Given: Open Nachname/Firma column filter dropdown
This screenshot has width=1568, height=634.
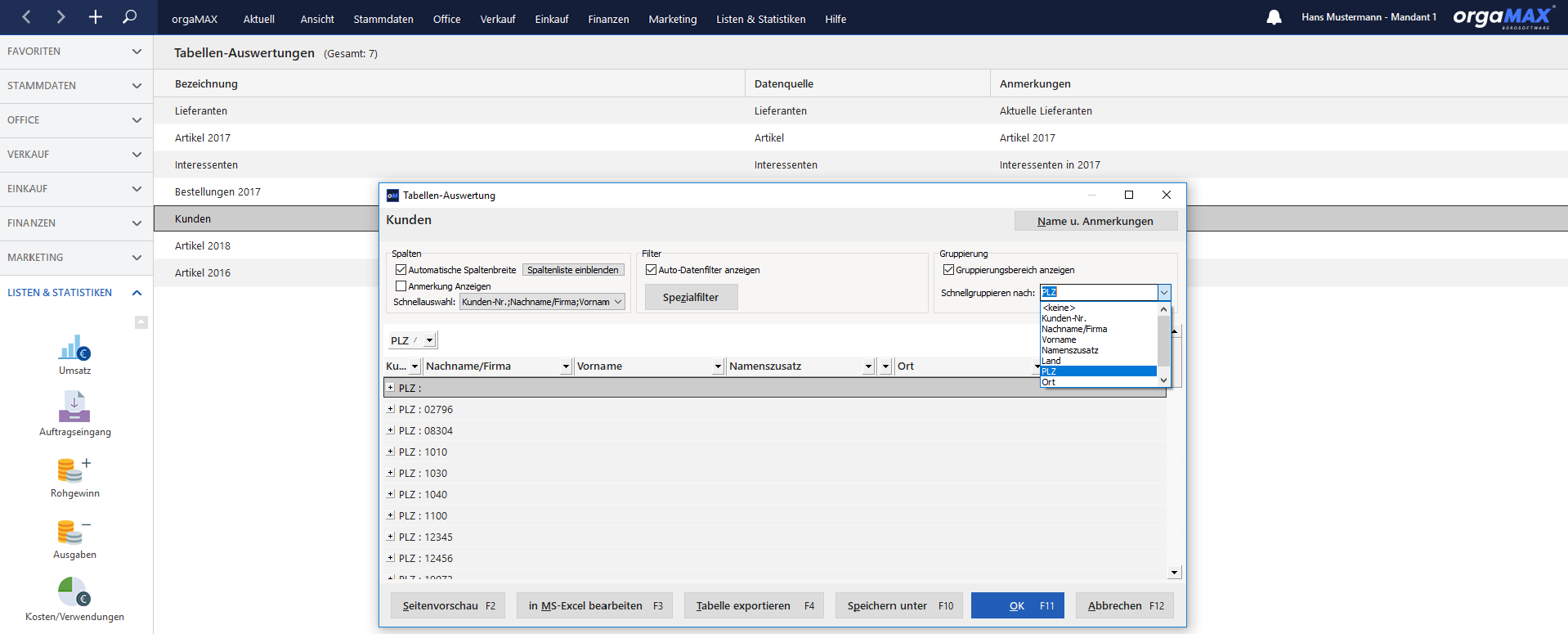Looking at the screenshot, I should [x=565, y=366].
